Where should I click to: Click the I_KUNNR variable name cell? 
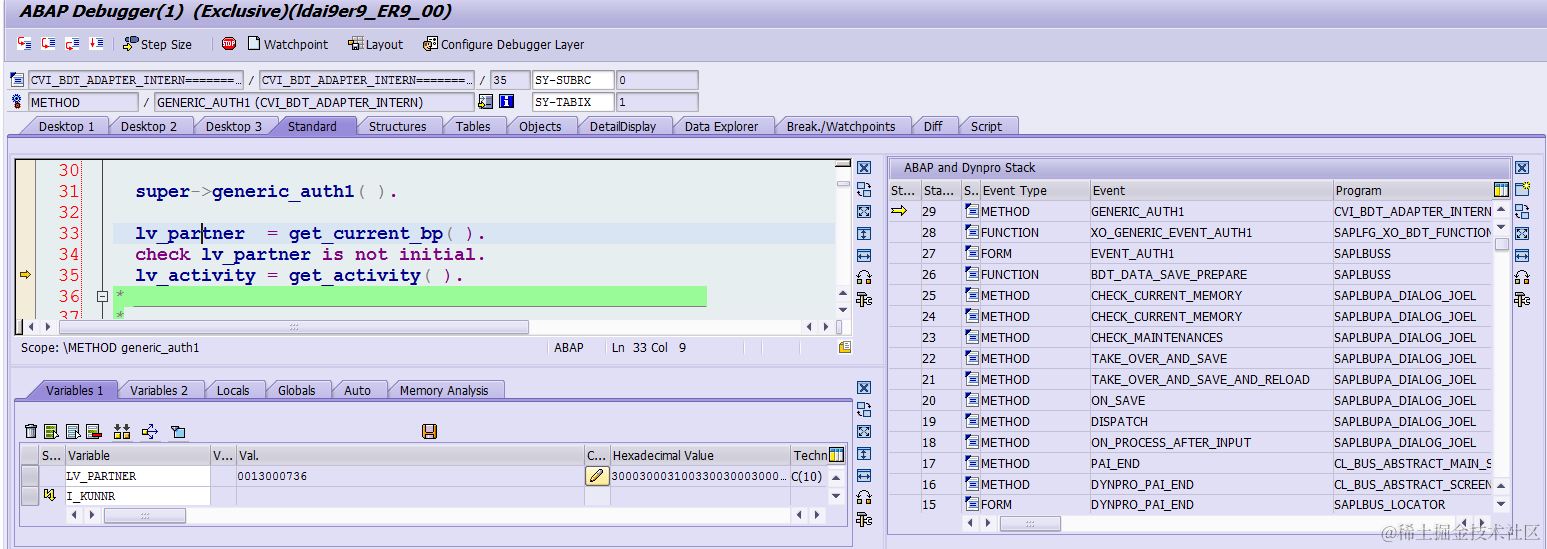[138, 496]
